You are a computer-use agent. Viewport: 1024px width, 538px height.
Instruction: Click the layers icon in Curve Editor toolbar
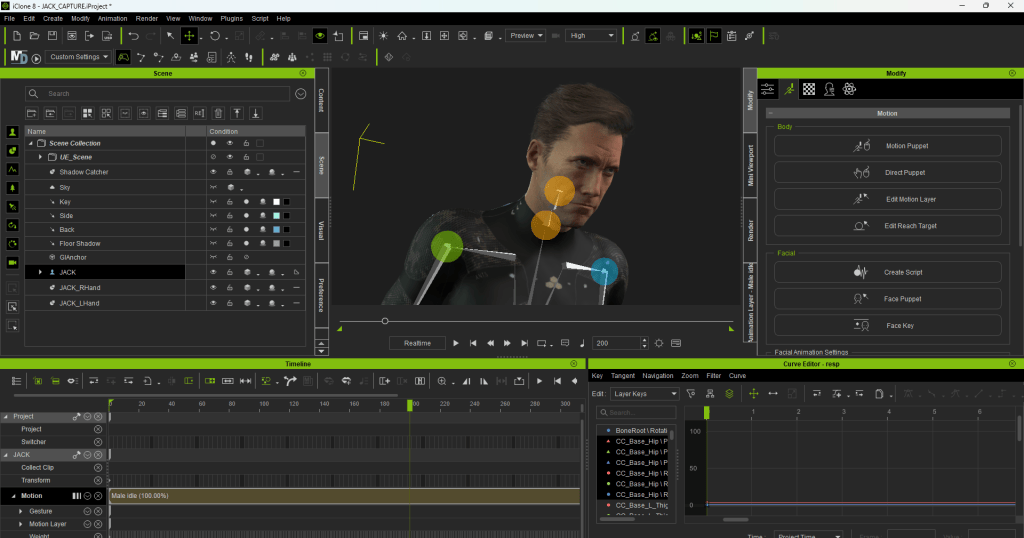pyautogui.click(x=729, y=394)
